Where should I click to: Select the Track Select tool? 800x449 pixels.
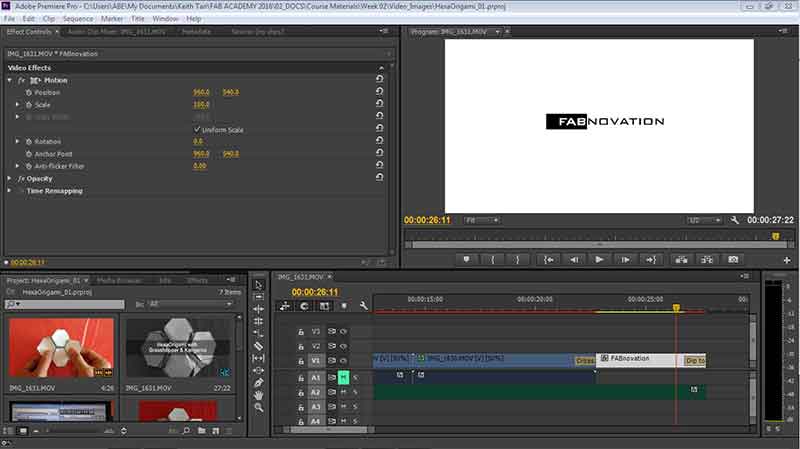(259, 297)
